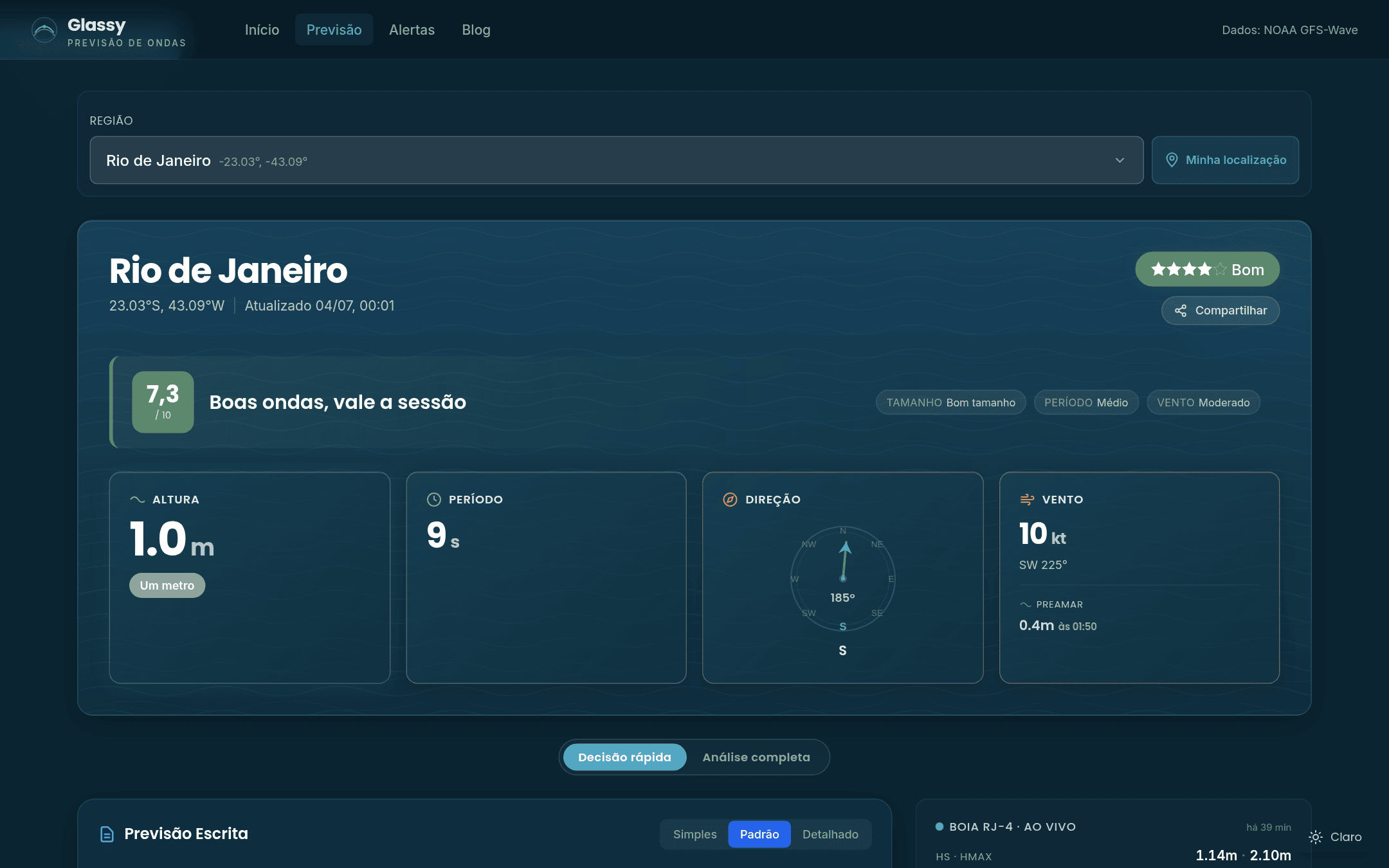Click the 'Previsão Escrita' heading
Screen dimensions: 1389x868
[186, 834]
